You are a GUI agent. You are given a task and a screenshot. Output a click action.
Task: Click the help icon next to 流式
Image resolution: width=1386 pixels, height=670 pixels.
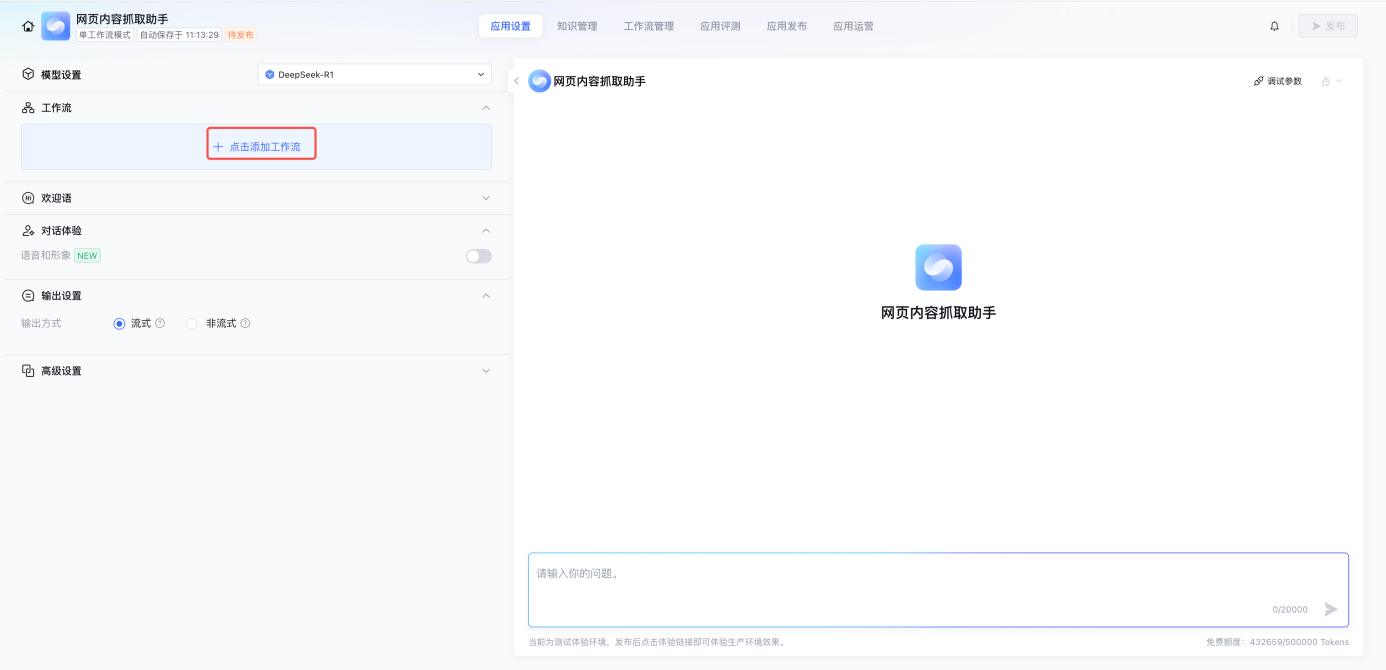point(160,323)
